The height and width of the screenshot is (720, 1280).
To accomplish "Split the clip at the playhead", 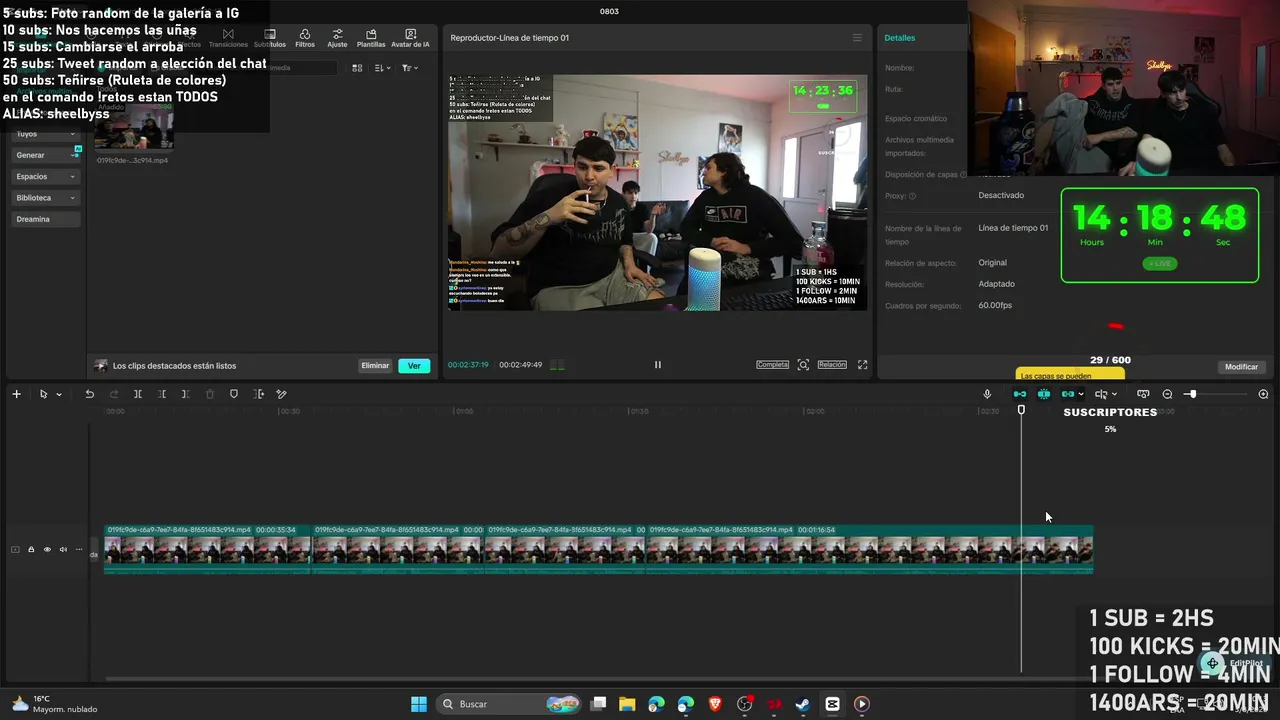I will (x=138, y=394).
